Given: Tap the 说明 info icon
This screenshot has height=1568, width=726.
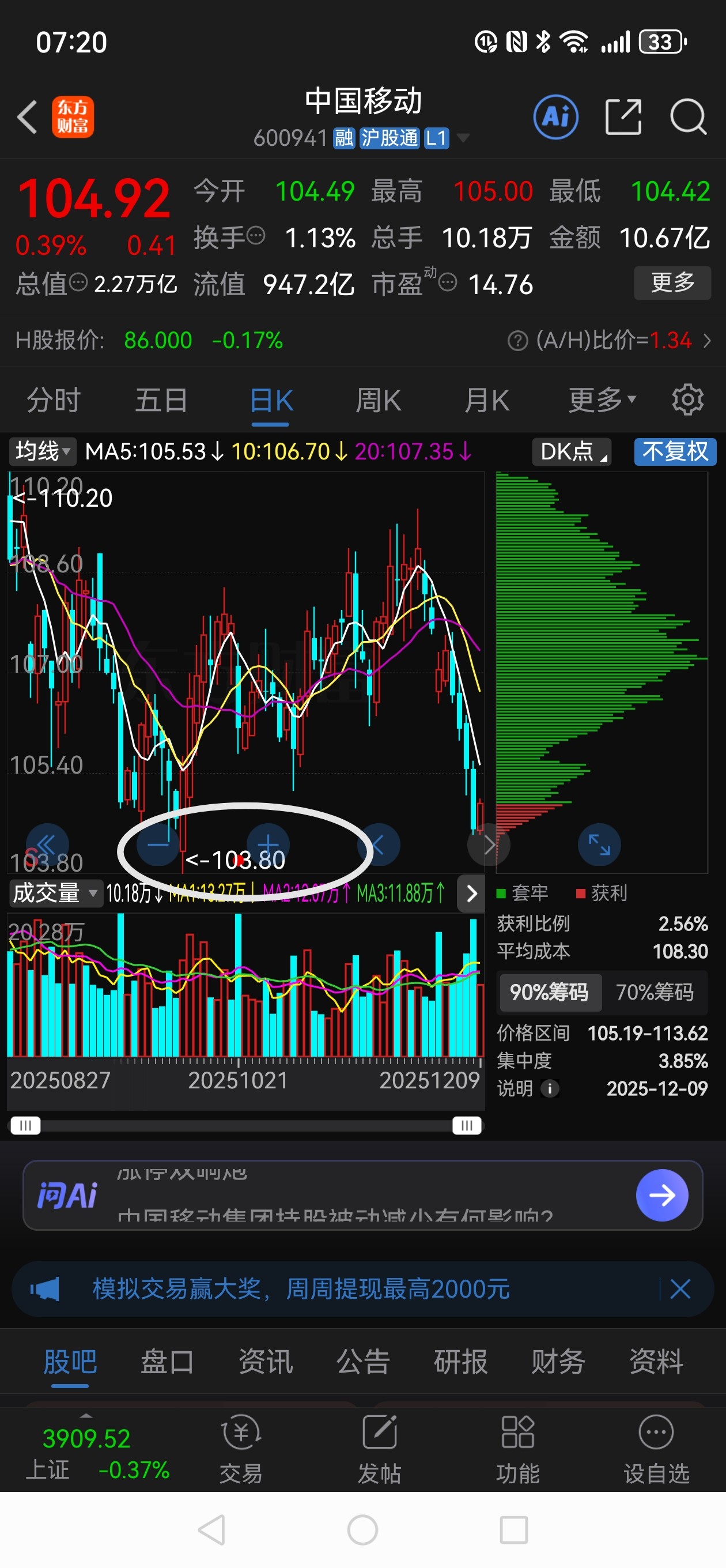Looking at the screenshot, I should (x=550, y=1088).
